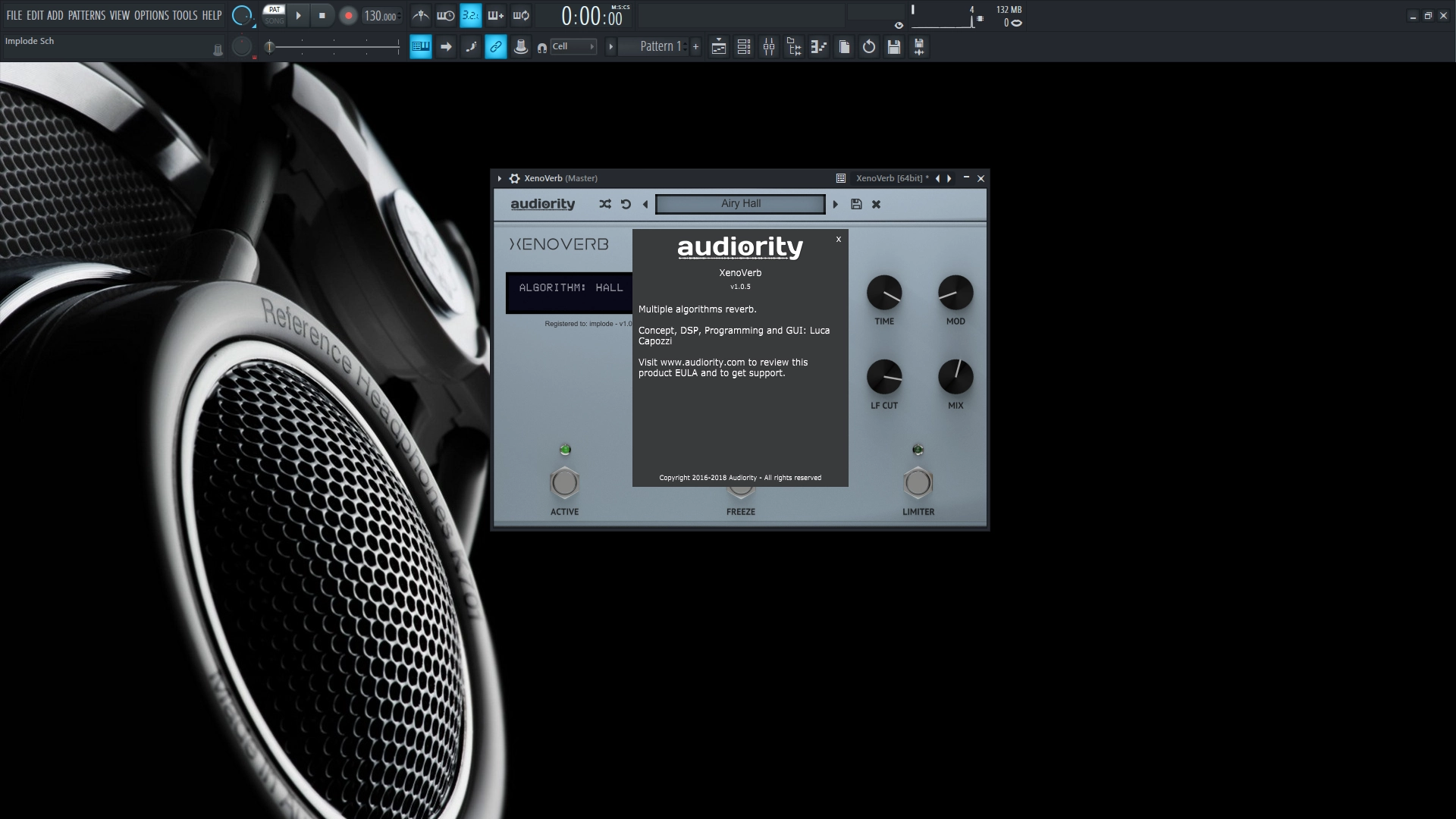
Task: Go to next XenoVerb preset
Action: coord(836,204)
